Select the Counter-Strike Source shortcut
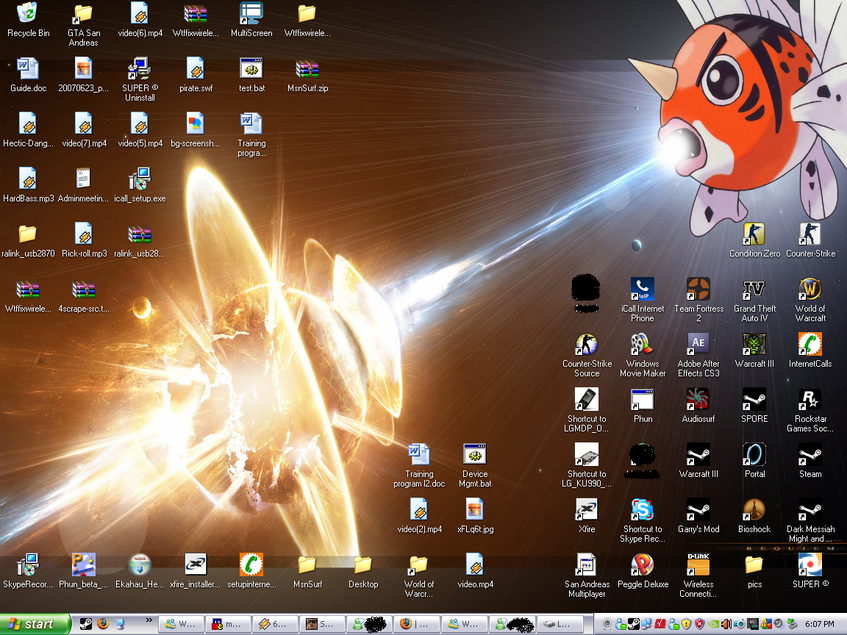847x635 pixels. 587,355
